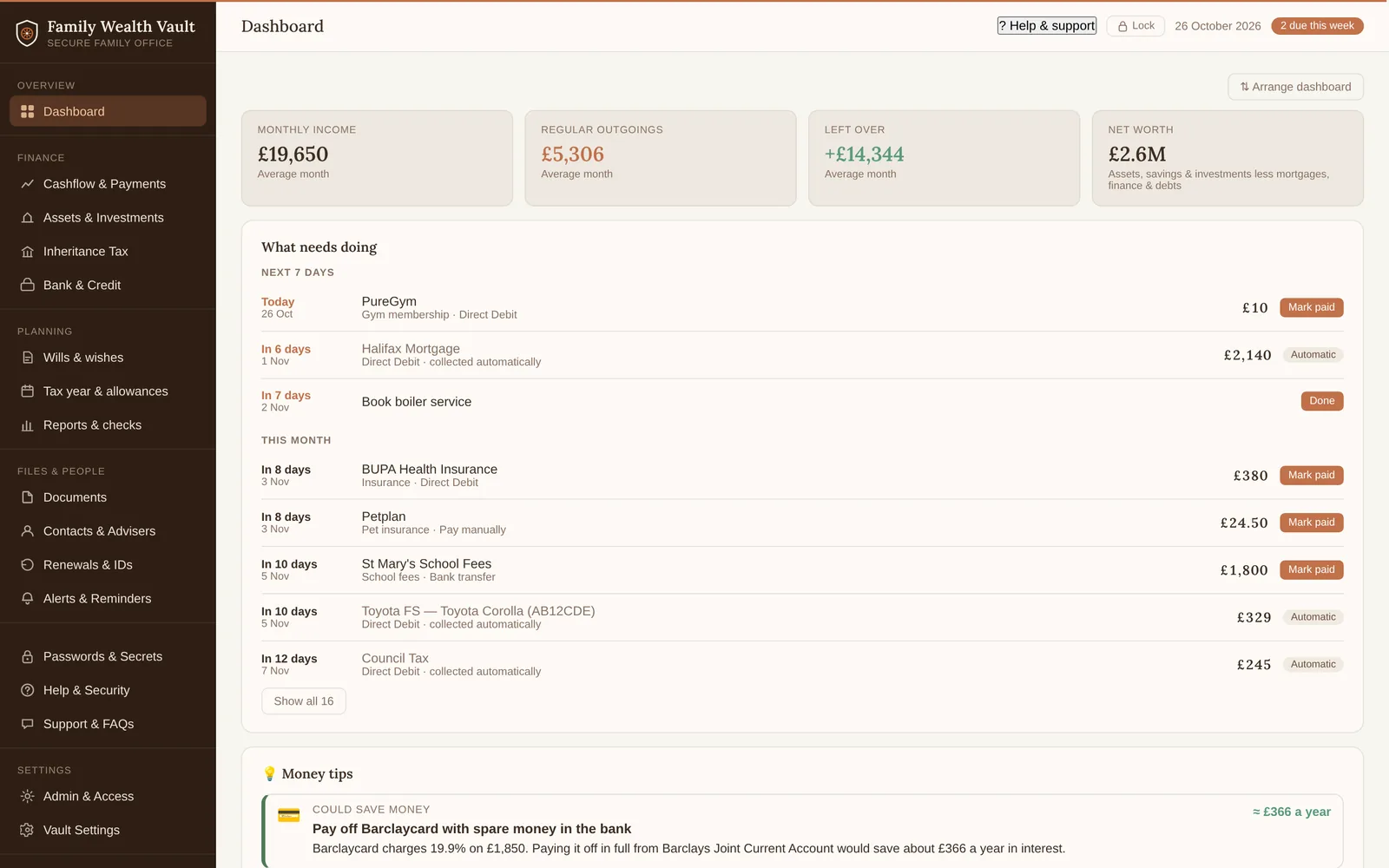Lock the vault with Lock button
Image resolution: width=1389 pixels, height=868 pixels.
pyautogui.click(x=1136, y=26)
